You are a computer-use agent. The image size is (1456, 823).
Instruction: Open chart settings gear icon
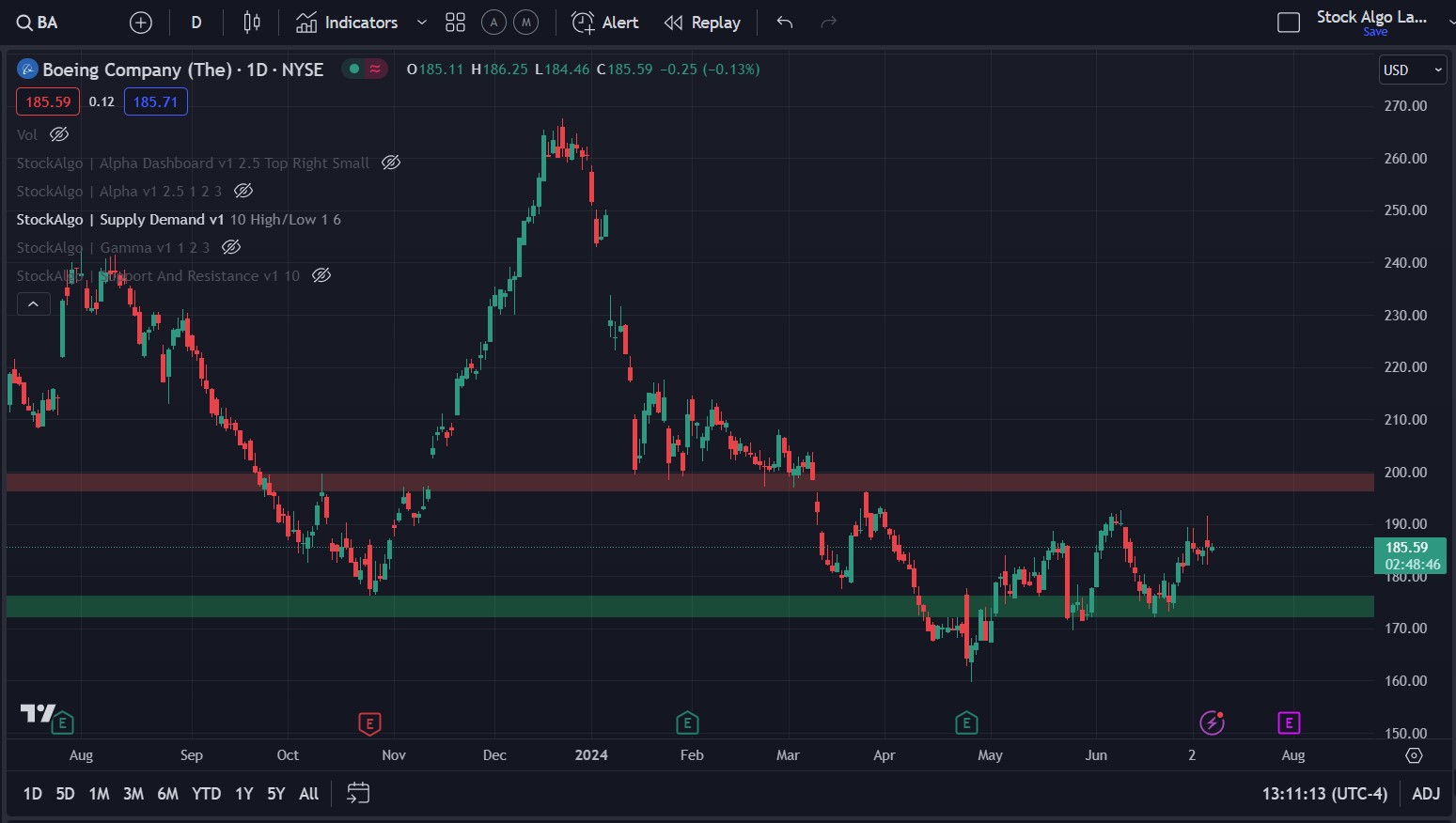(x=1414, y=755)
